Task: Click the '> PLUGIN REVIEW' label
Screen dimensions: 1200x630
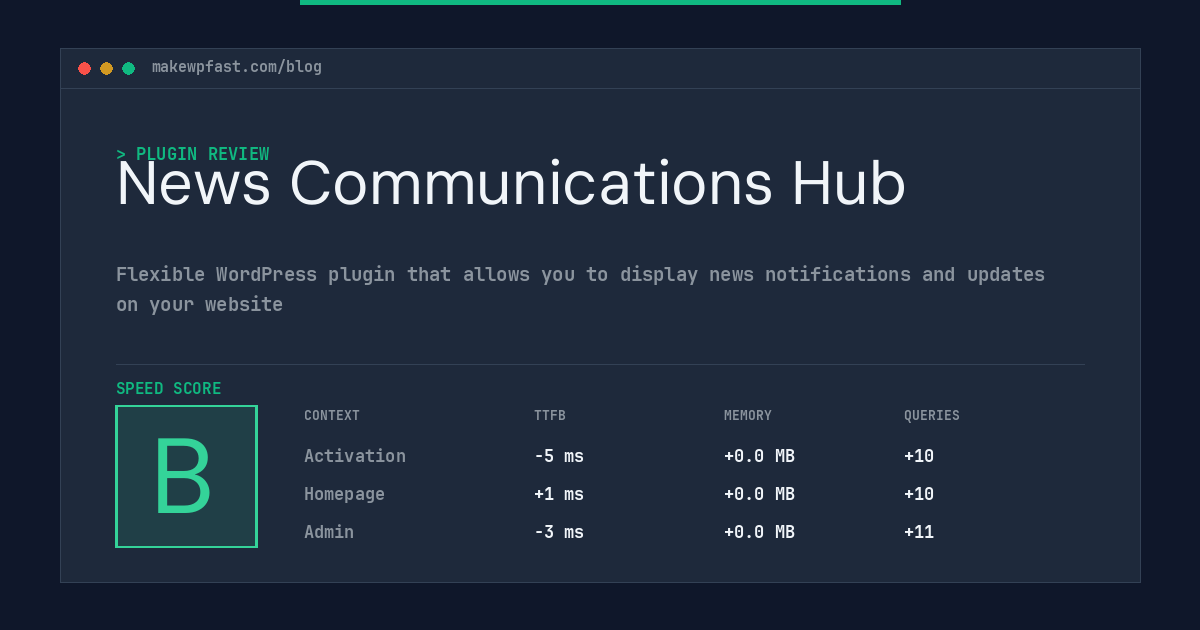Action: coord(193,154)
